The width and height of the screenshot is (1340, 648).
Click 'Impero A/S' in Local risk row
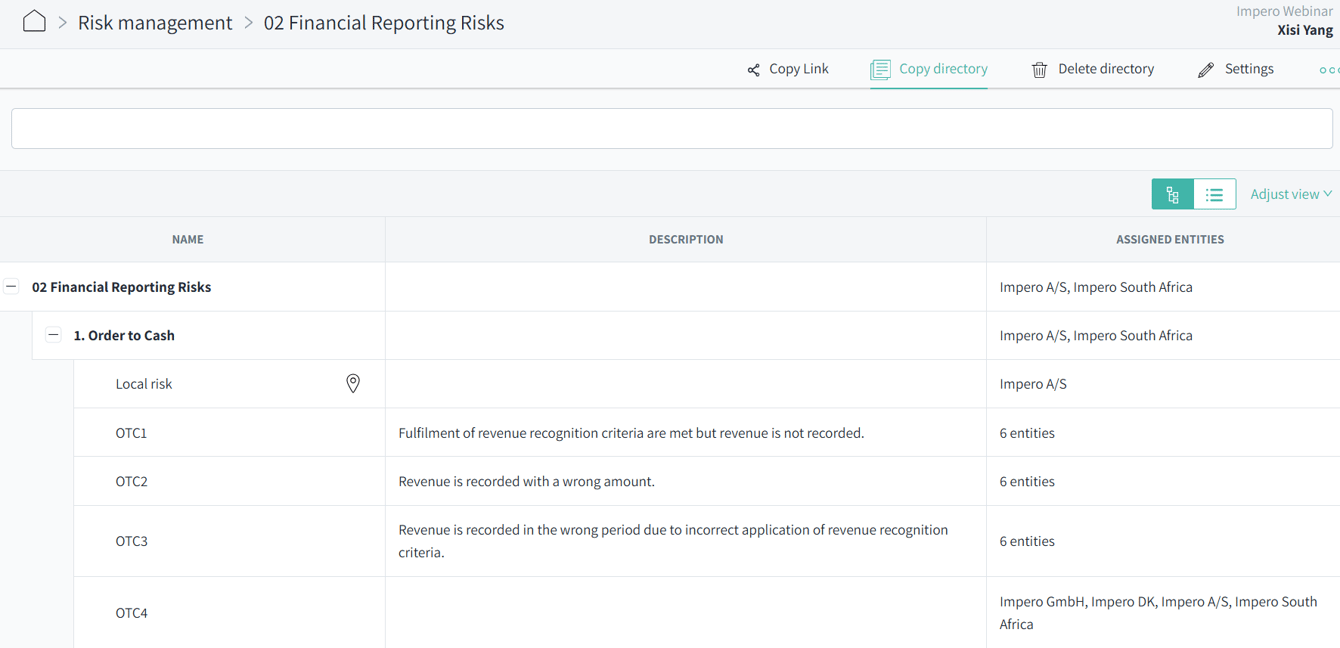1033,384
